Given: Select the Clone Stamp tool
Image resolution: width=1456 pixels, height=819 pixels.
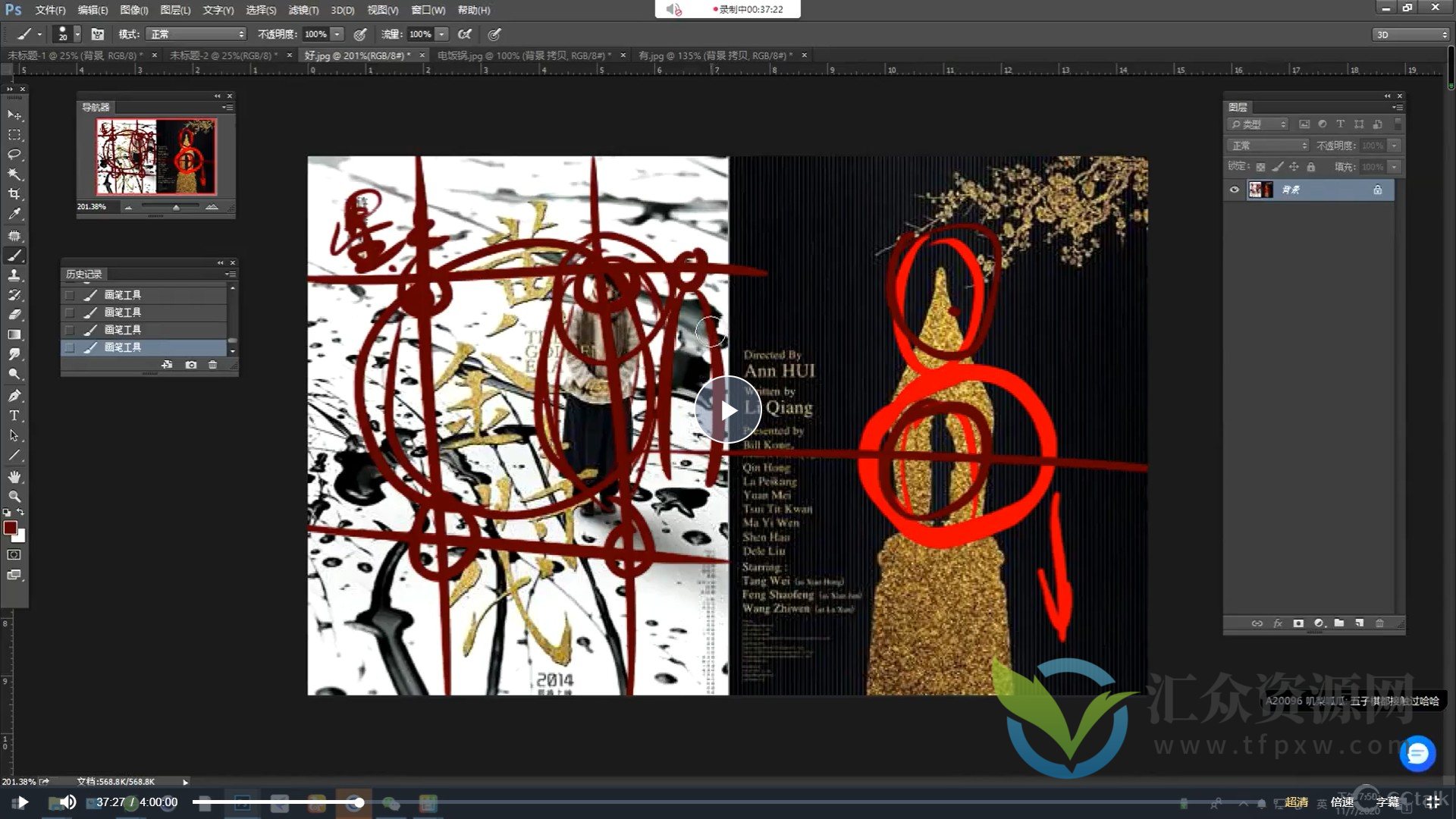Looking at the screenshot, I should click(x=14, y=275).
